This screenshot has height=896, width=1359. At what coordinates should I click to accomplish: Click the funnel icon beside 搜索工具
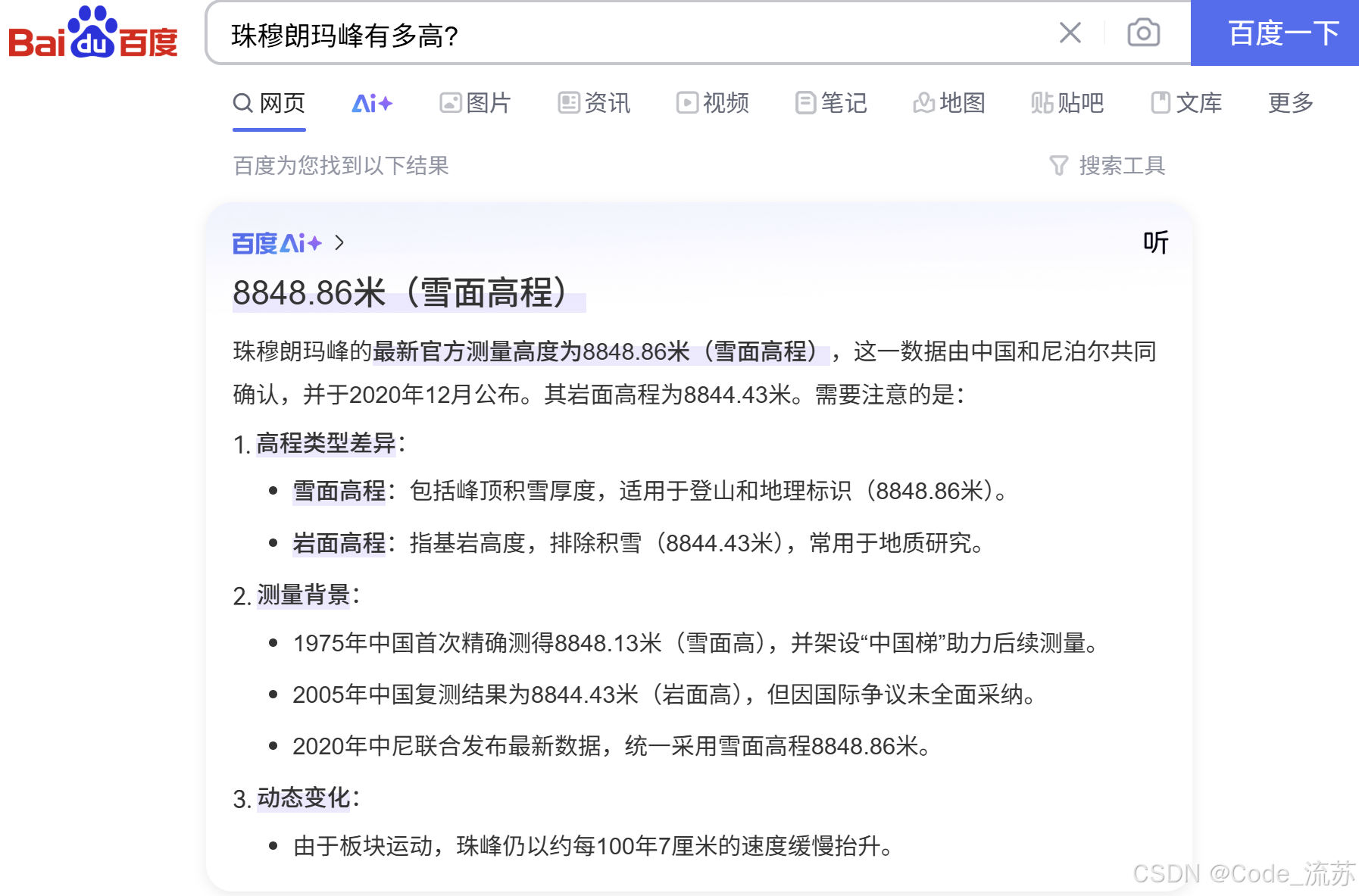(x=1059, y=165)
